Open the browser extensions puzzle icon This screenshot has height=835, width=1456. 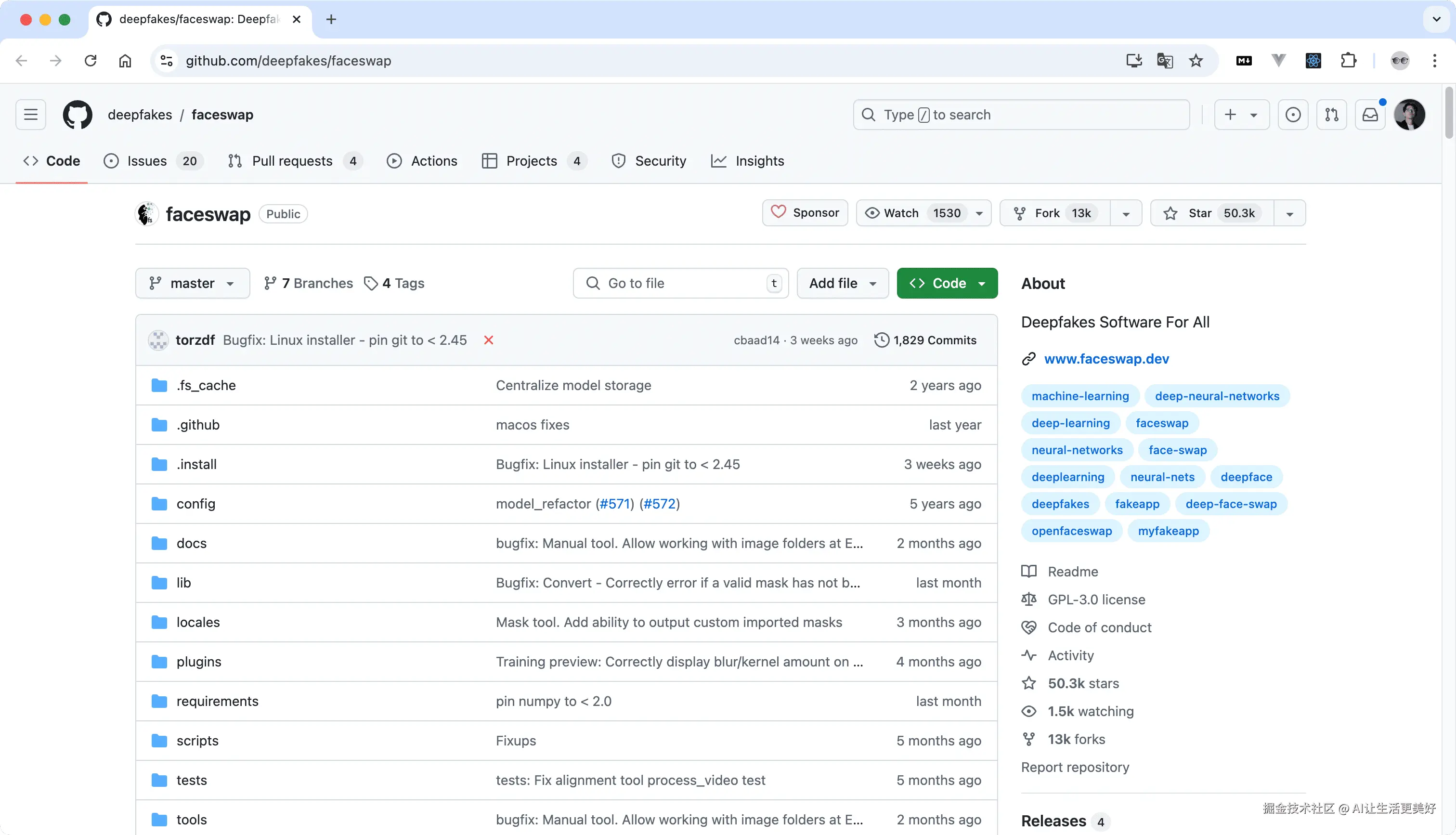pos(1348,61)
